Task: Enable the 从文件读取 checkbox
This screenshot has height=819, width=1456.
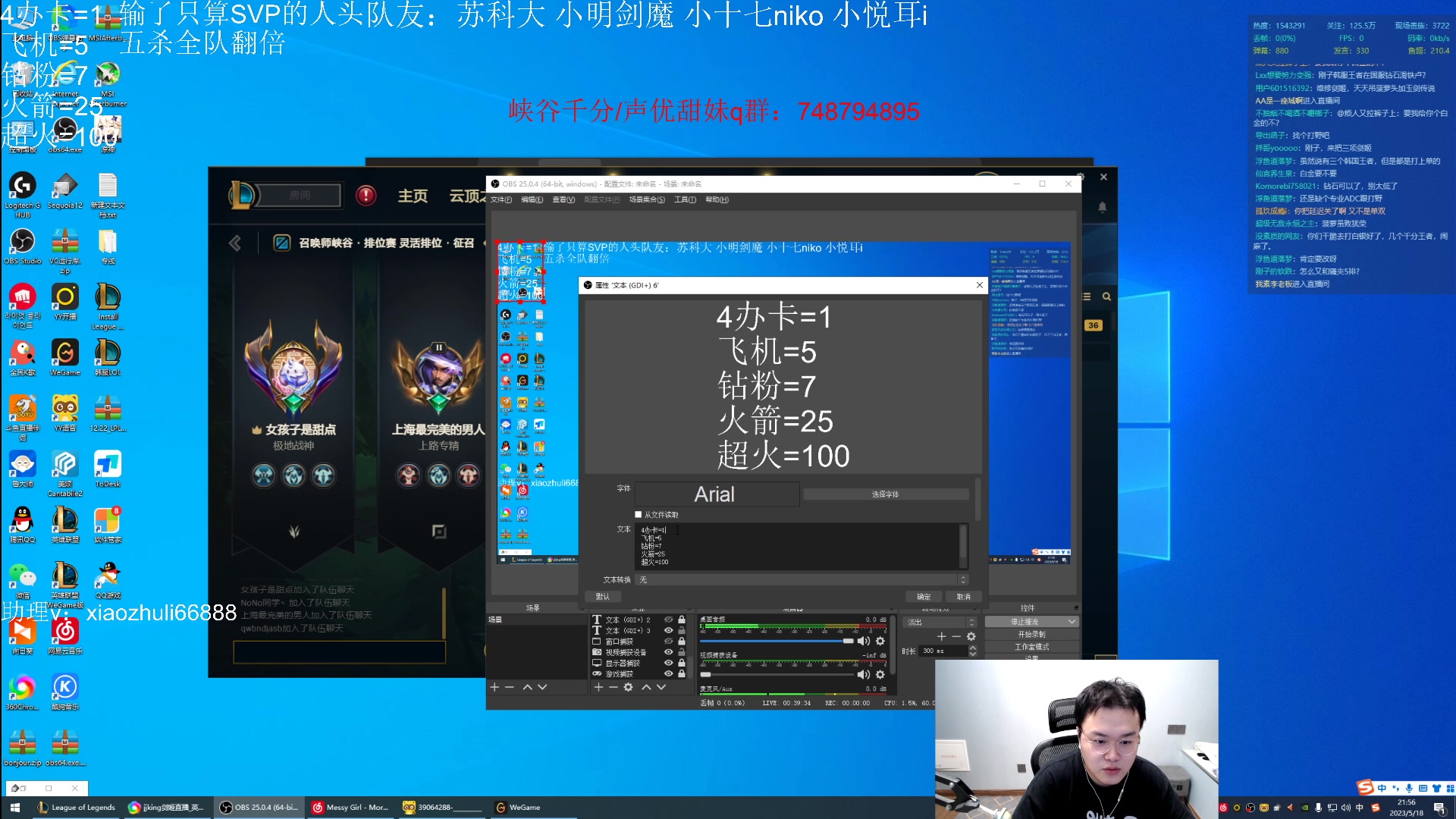Action: (x=639, y=514)
